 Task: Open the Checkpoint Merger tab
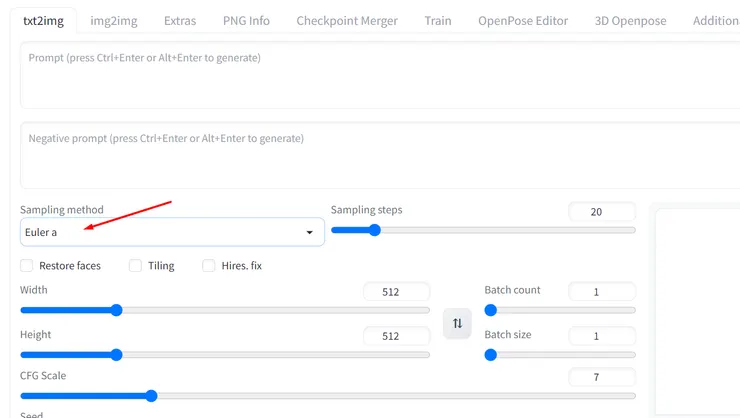tap(347, 20)
